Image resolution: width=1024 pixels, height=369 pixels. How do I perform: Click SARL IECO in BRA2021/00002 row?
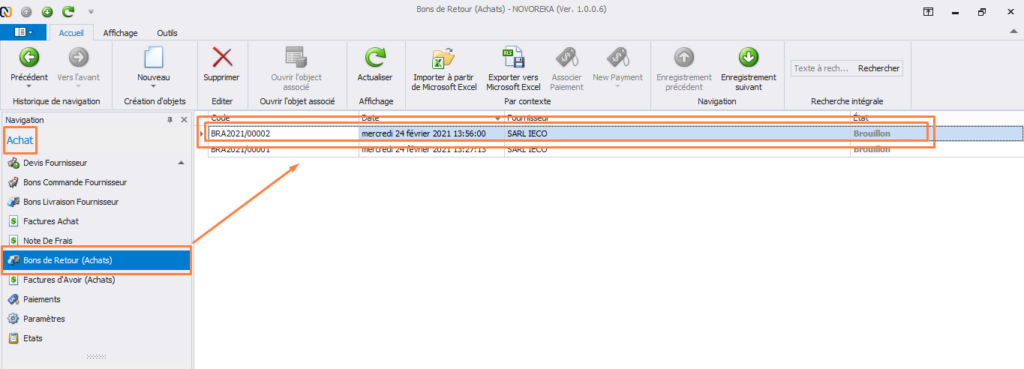527,133
